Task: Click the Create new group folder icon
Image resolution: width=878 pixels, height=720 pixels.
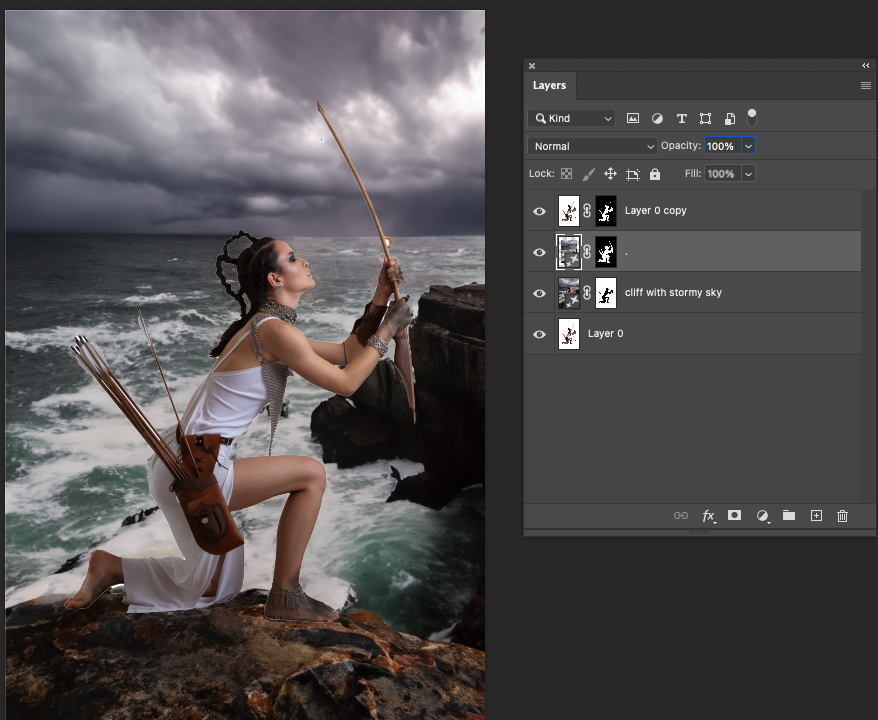Action: pos(789,515)
